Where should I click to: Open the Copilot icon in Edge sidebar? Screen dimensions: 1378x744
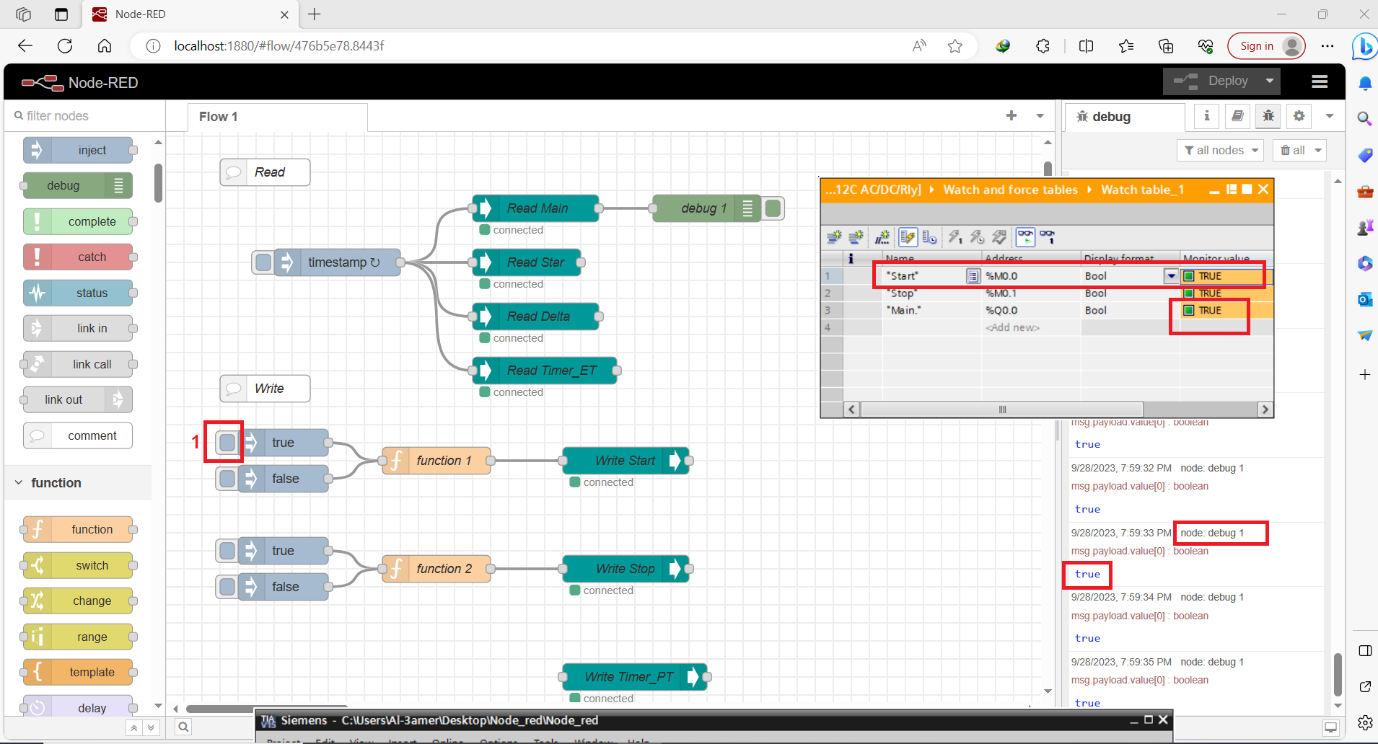pos(1364,46)
